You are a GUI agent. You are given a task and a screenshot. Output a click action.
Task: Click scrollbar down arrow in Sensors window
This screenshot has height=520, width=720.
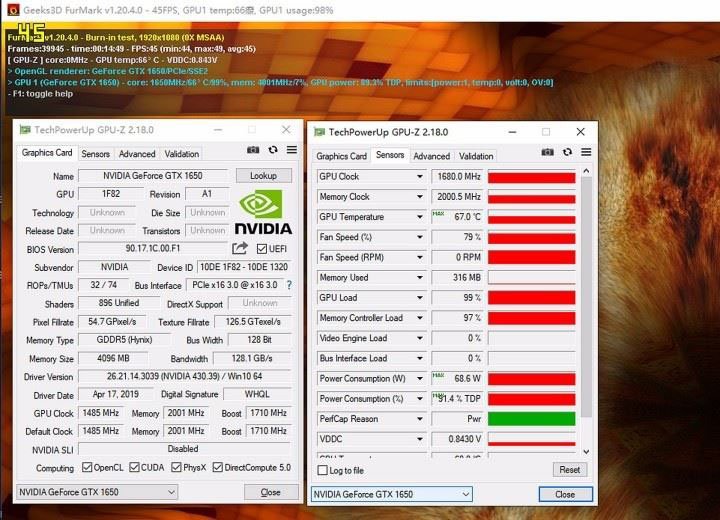[x=586, y=452]
